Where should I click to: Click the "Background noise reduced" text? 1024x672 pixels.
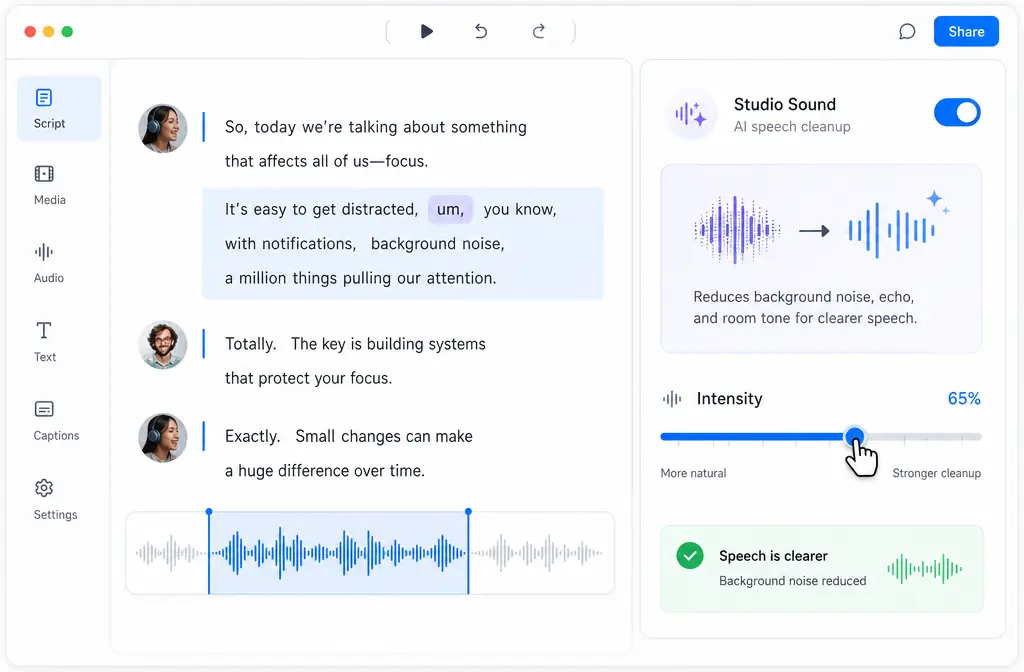point(792,581)
